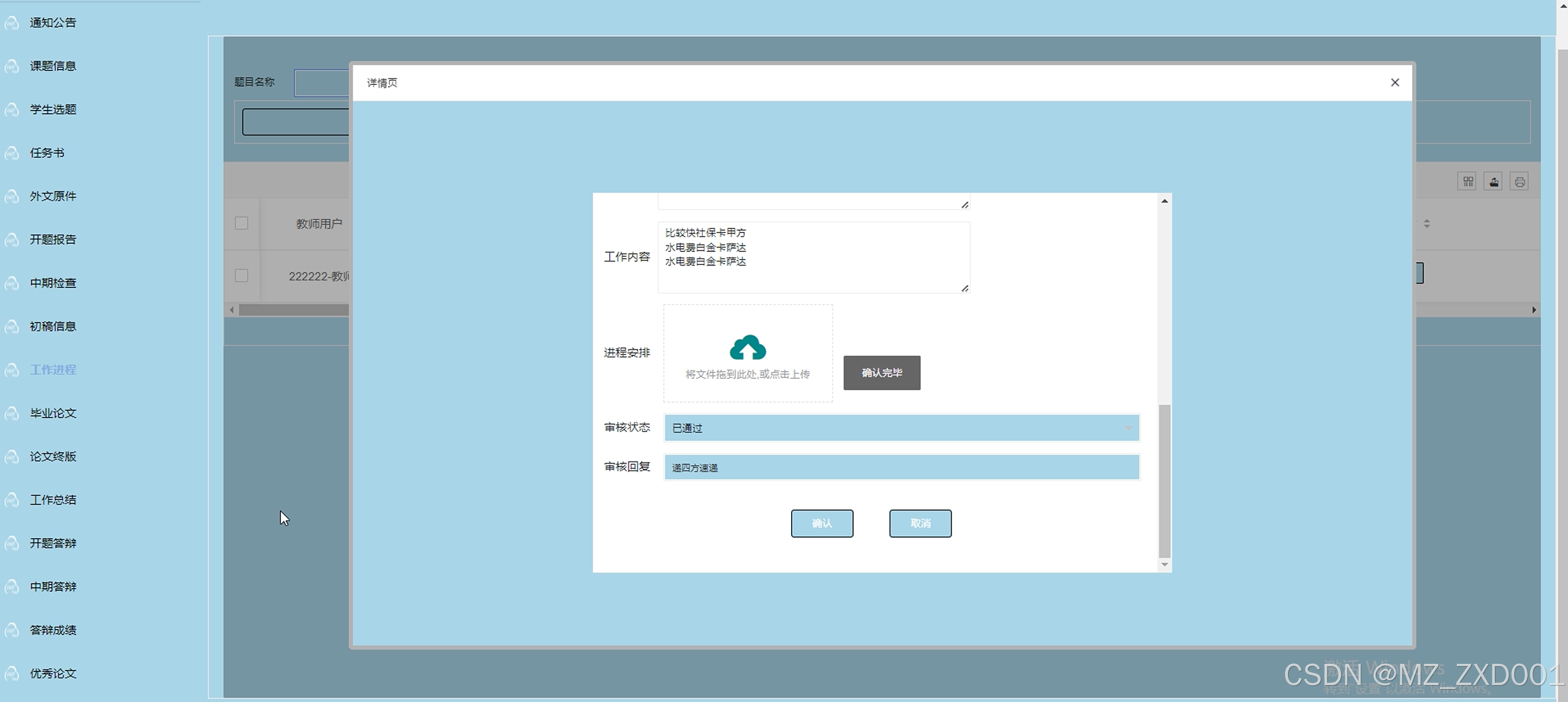Click the export table icon
Viewport: 1568px width, 702px height.
pyautogui.click(x=1494, y=181)
